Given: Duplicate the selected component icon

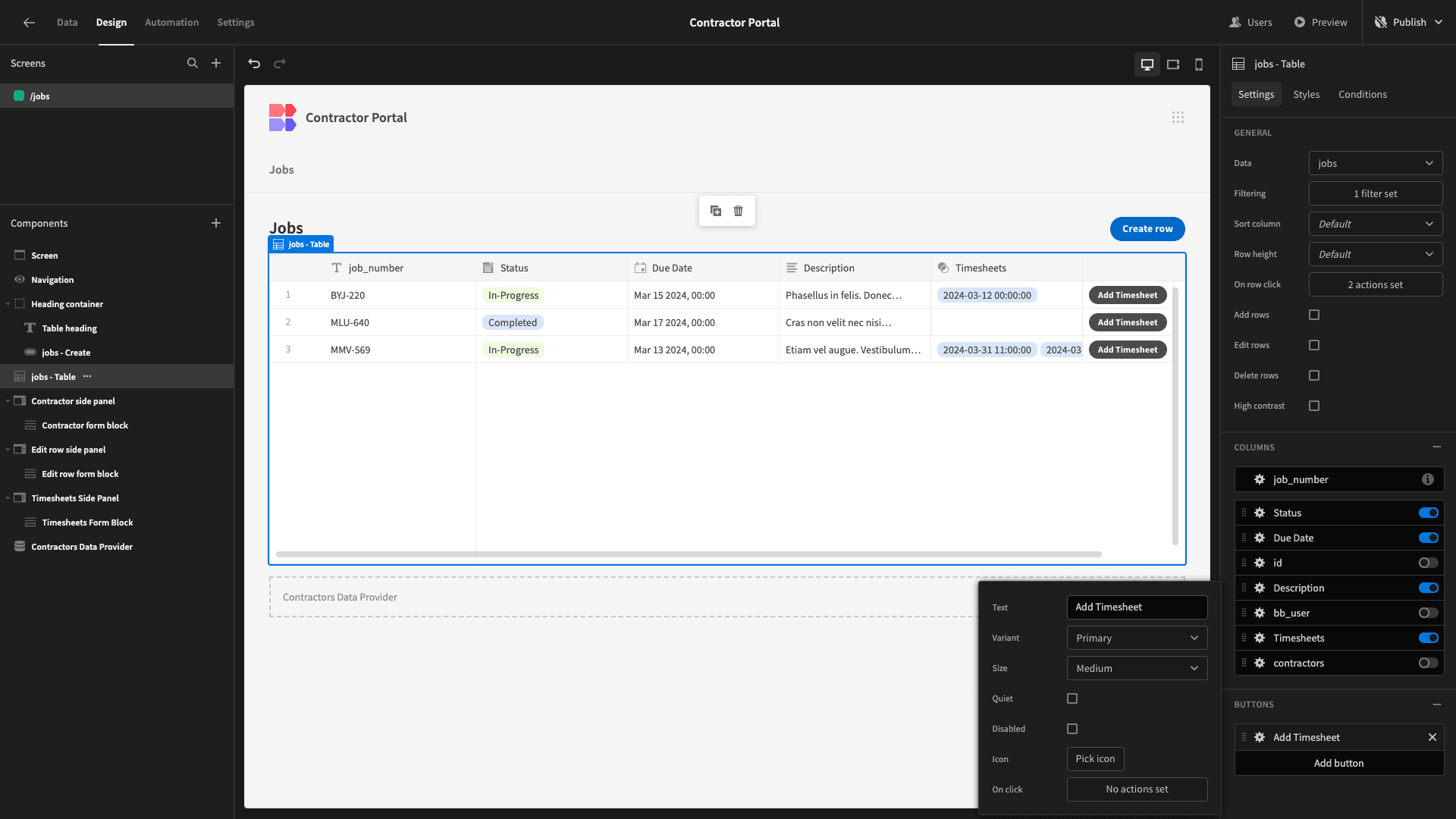Looking at the screenshot, I should click(716, 211).
